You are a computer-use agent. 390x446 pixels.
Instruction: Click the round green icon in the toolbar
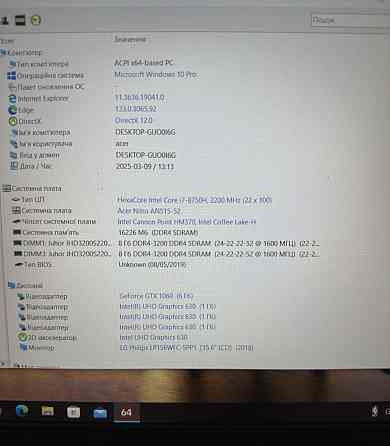36,20
